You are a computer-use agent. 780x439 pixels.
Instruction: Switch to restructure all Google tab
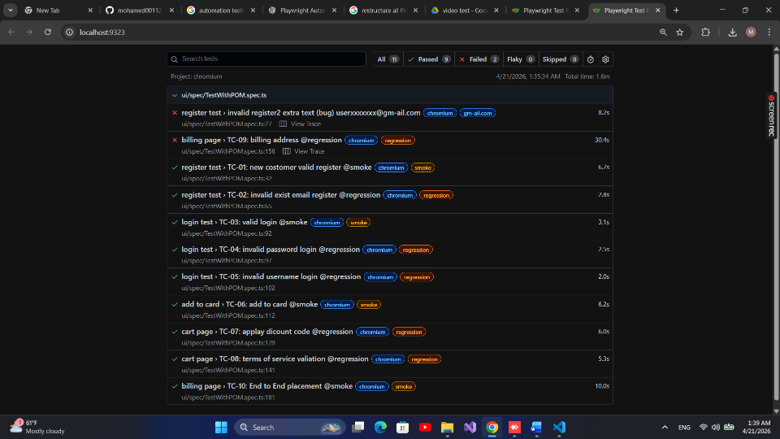click(383, 10)
